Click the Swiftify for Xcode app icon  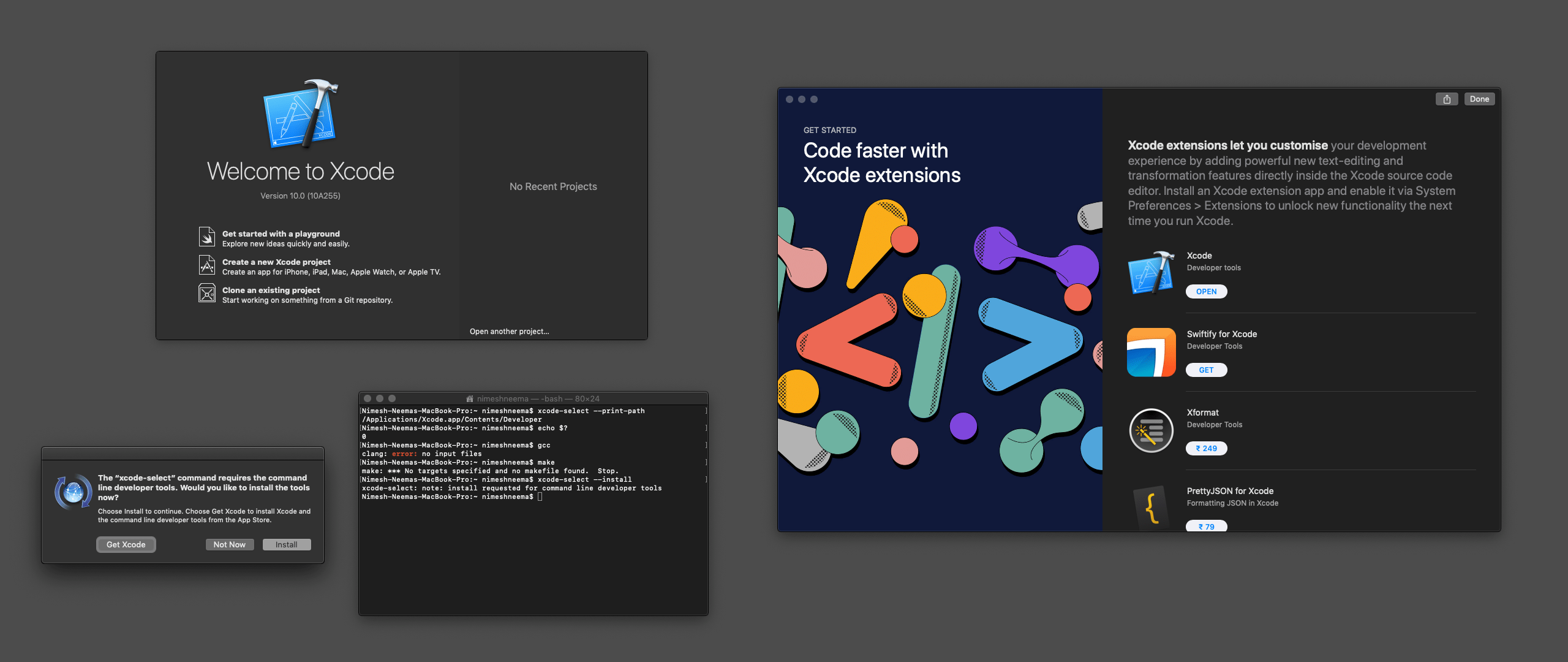click(x=1151, y=352)
